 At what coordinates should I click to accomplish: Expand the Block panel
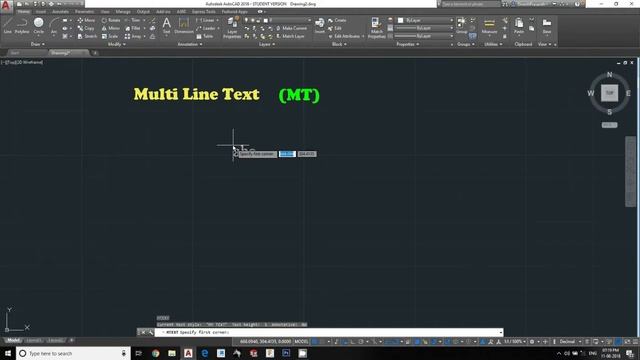pyautogui.click(x=339, y=44)
